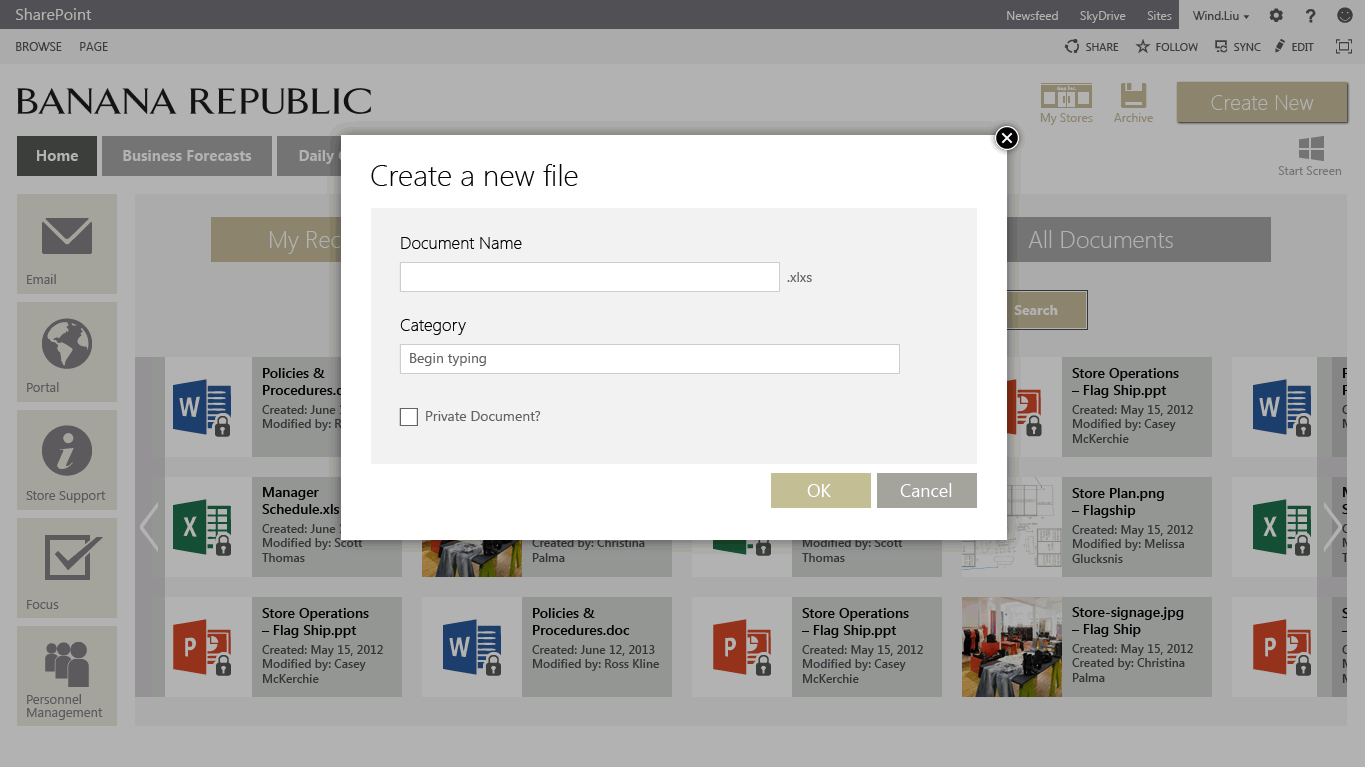Viewport: 1365px width, 767px height.
Task: Click the Category Begin typing field
Action: pos(650,359)
